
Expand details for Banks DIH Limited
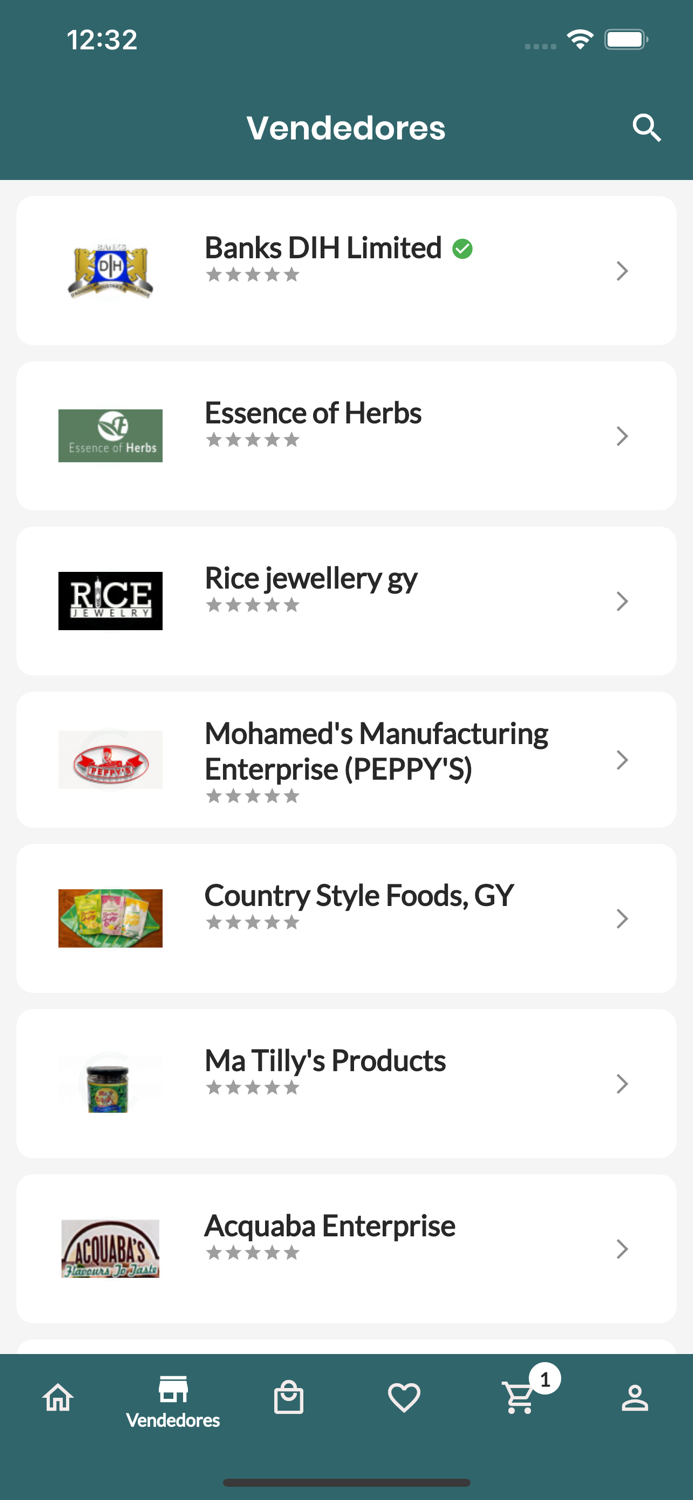[x=622, y=271]
